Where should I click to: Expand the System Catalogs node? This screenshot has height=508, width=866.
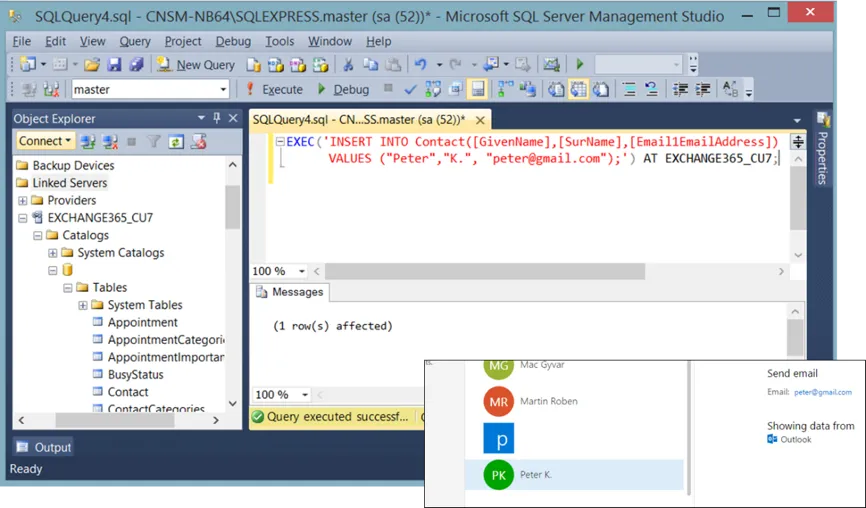click(52, 253)
